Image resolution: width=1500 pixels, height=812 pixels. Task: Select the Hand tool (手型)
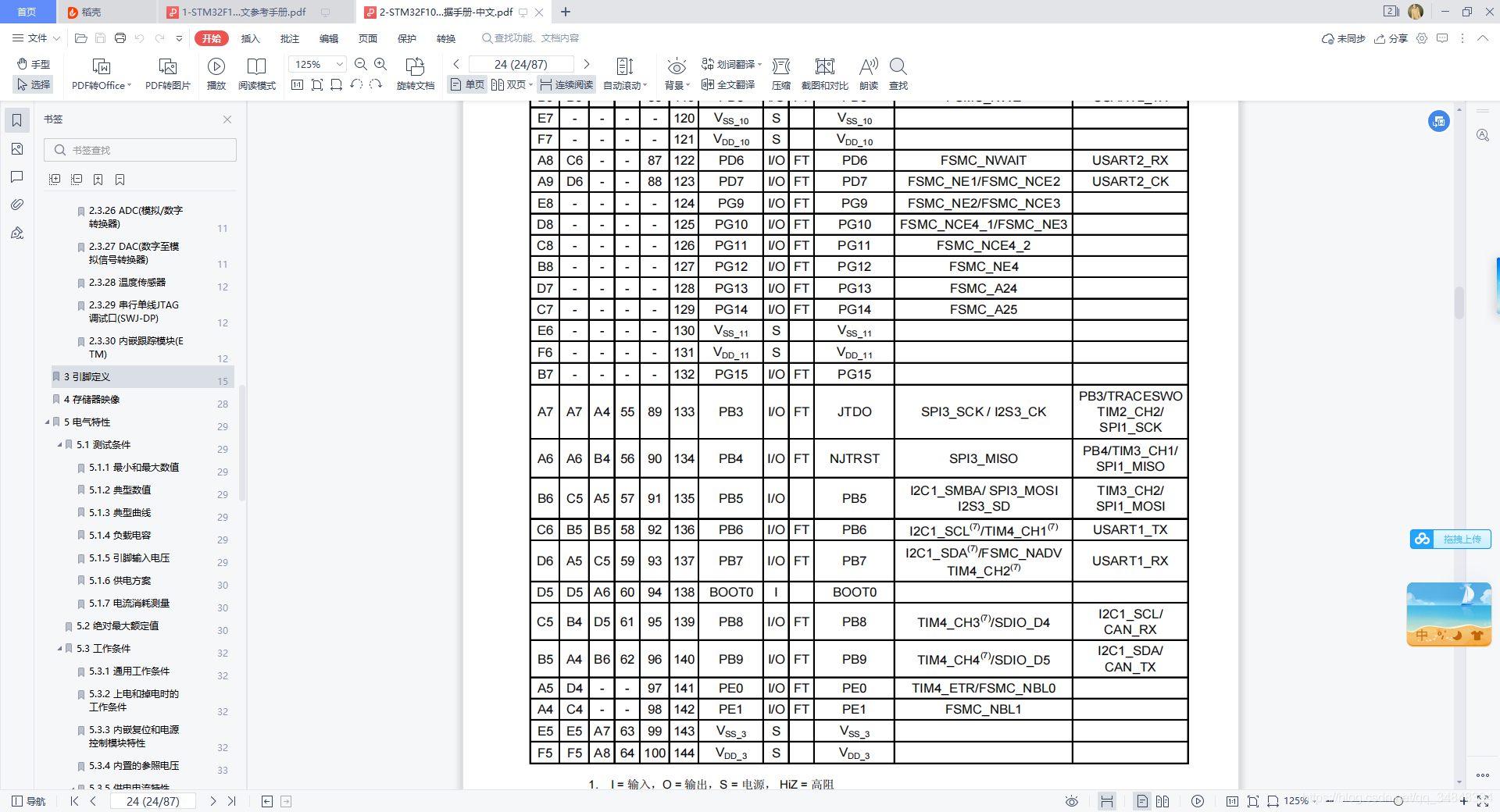point(34,64)
